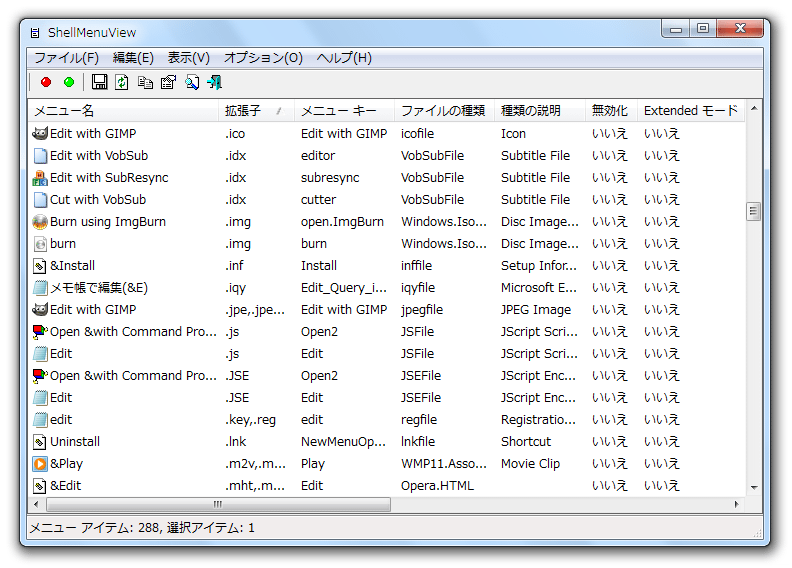
Task: Sort by the 拡張子 column header
Action: tap(257, 111)
